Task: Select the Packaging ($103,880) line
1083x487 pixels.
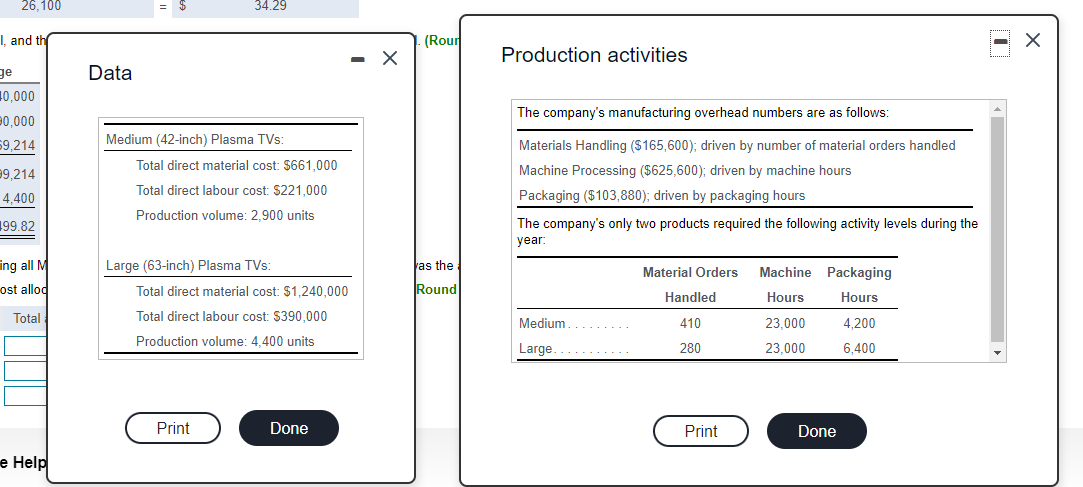Action: (662, 195)
